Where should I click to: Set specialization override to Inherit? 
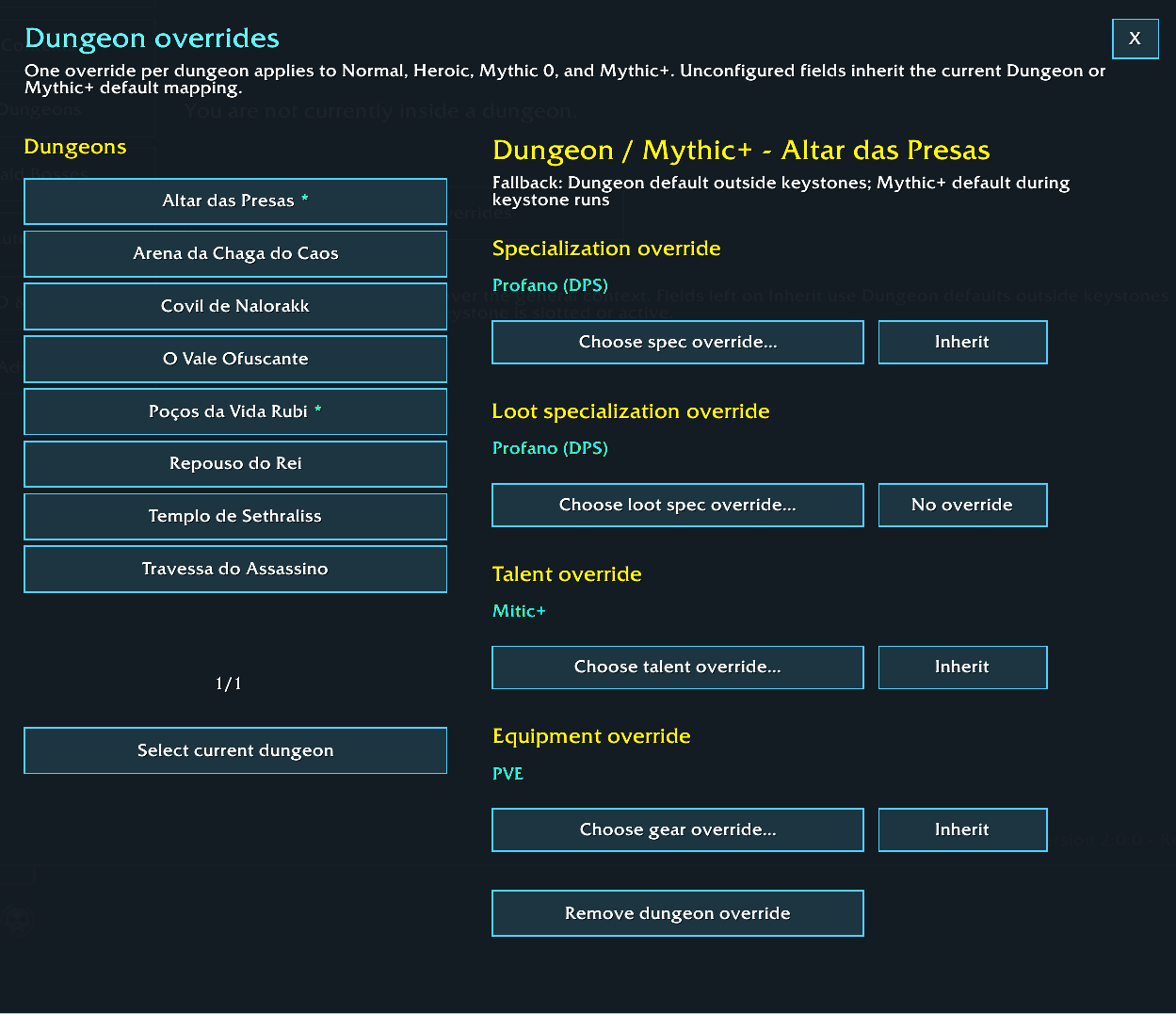[962, 342]
